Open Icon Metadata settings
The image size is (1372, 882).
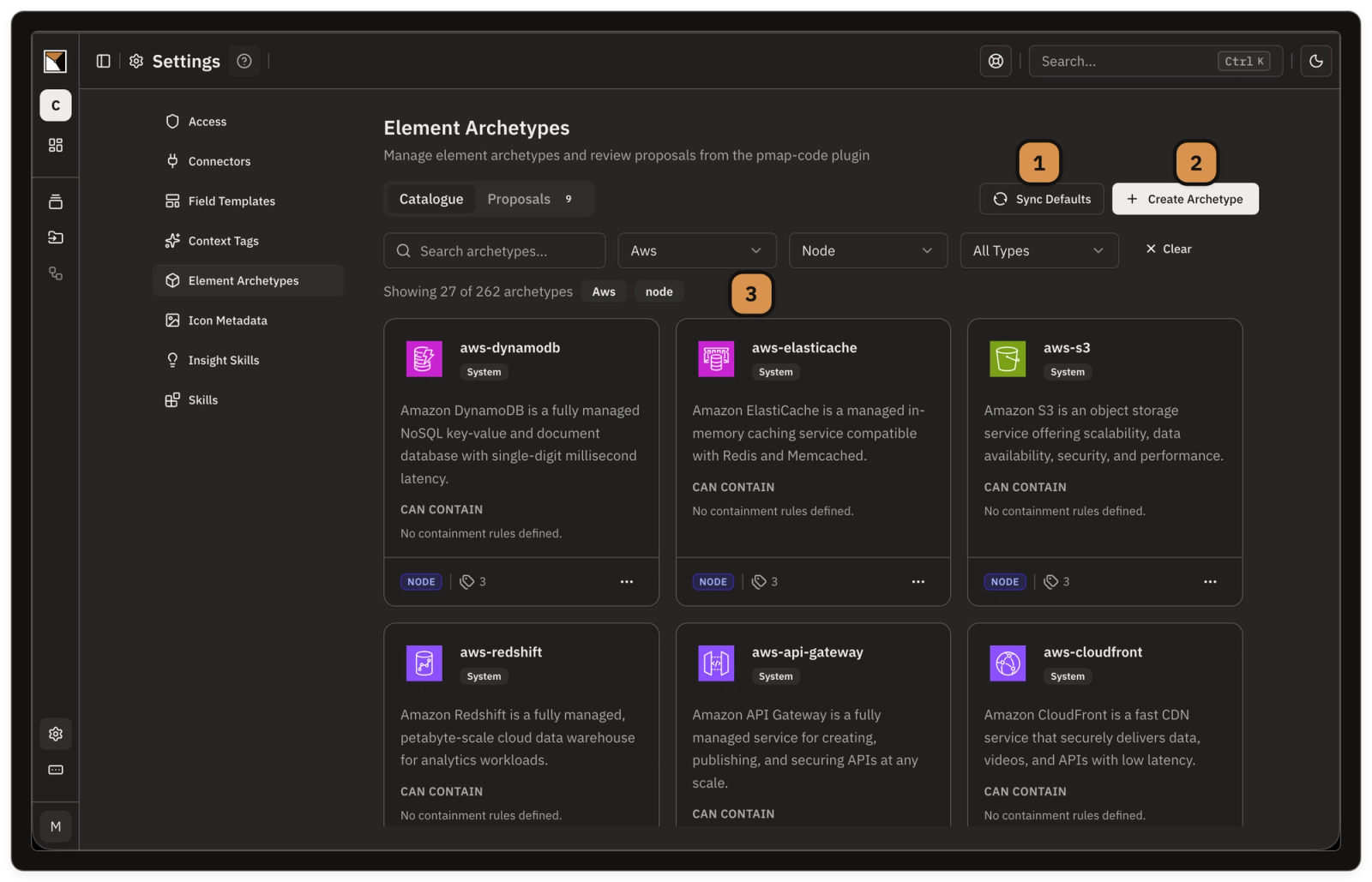[x=248, y=321]
